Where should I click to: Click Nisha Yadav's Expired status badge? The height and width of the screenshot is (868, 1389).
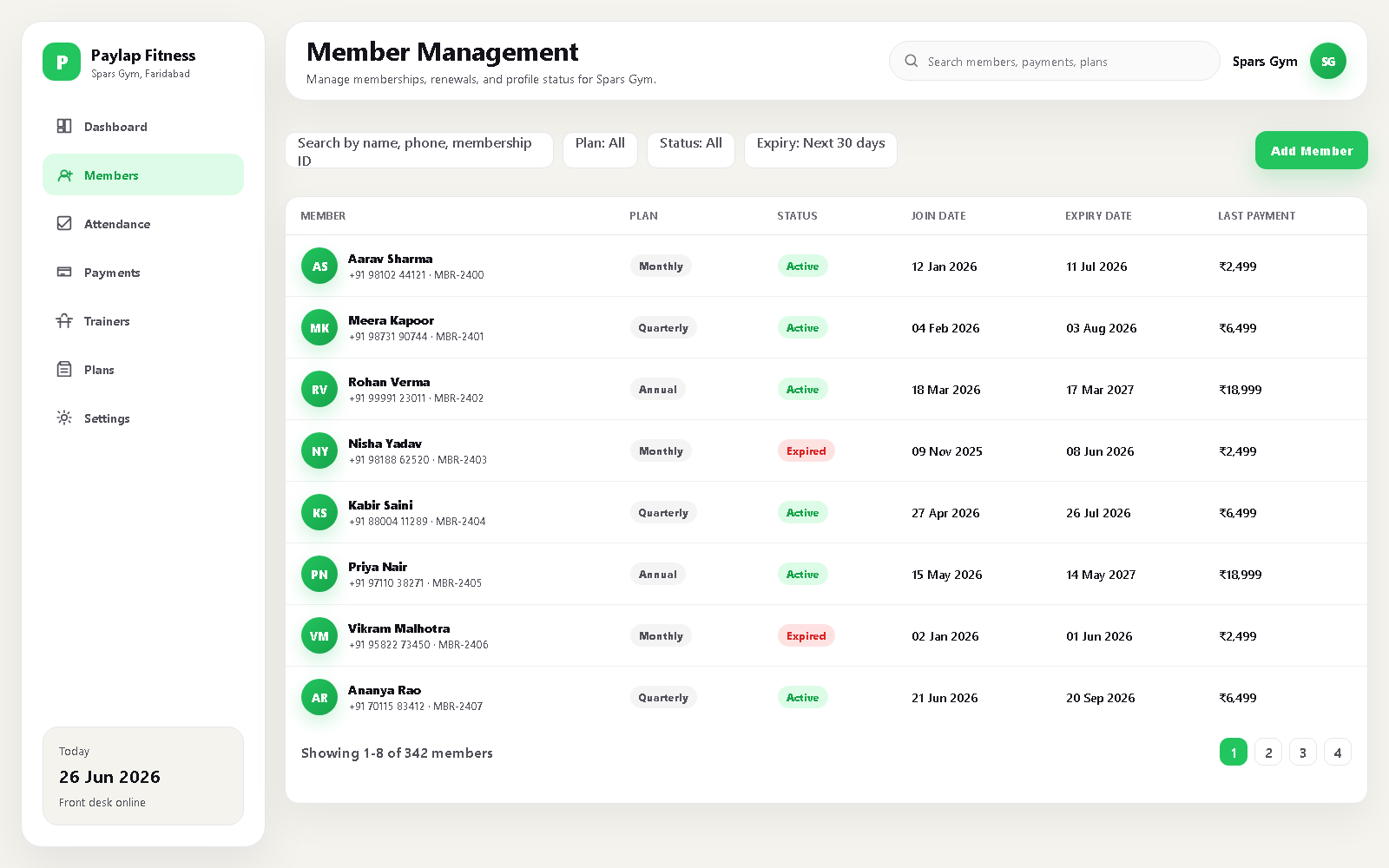coord(806,450)
